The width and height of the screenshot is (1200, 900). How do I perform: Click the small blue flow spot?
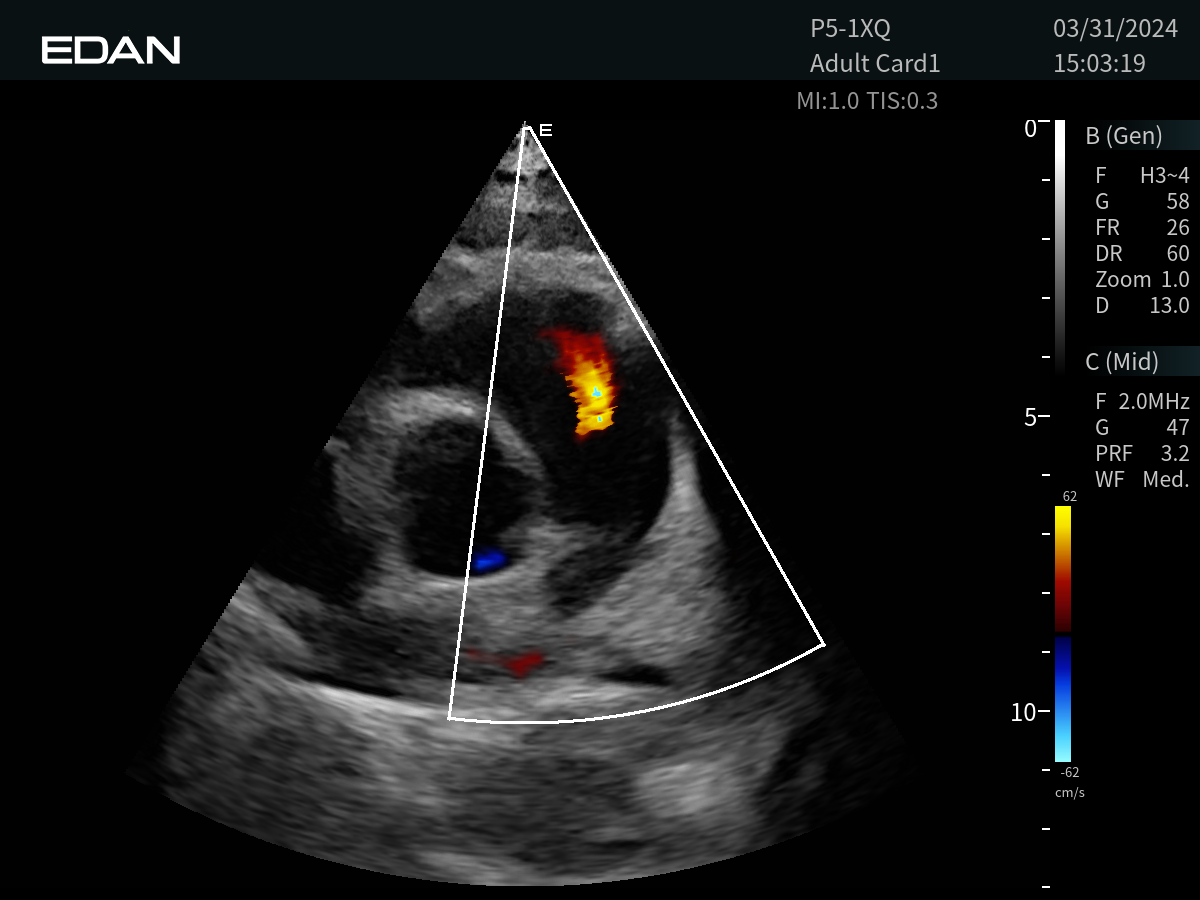[487, 562]
